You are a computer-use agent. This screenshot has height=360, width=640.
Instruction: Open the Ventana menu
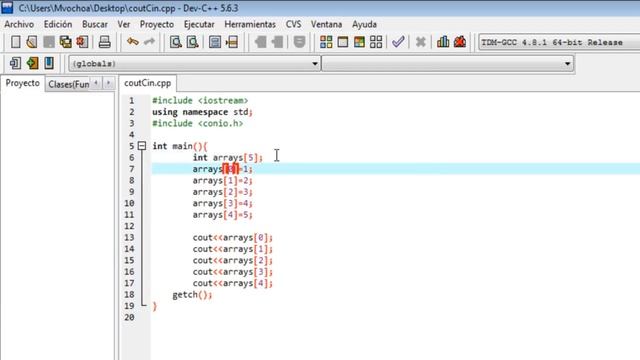(x=326, y=24)
